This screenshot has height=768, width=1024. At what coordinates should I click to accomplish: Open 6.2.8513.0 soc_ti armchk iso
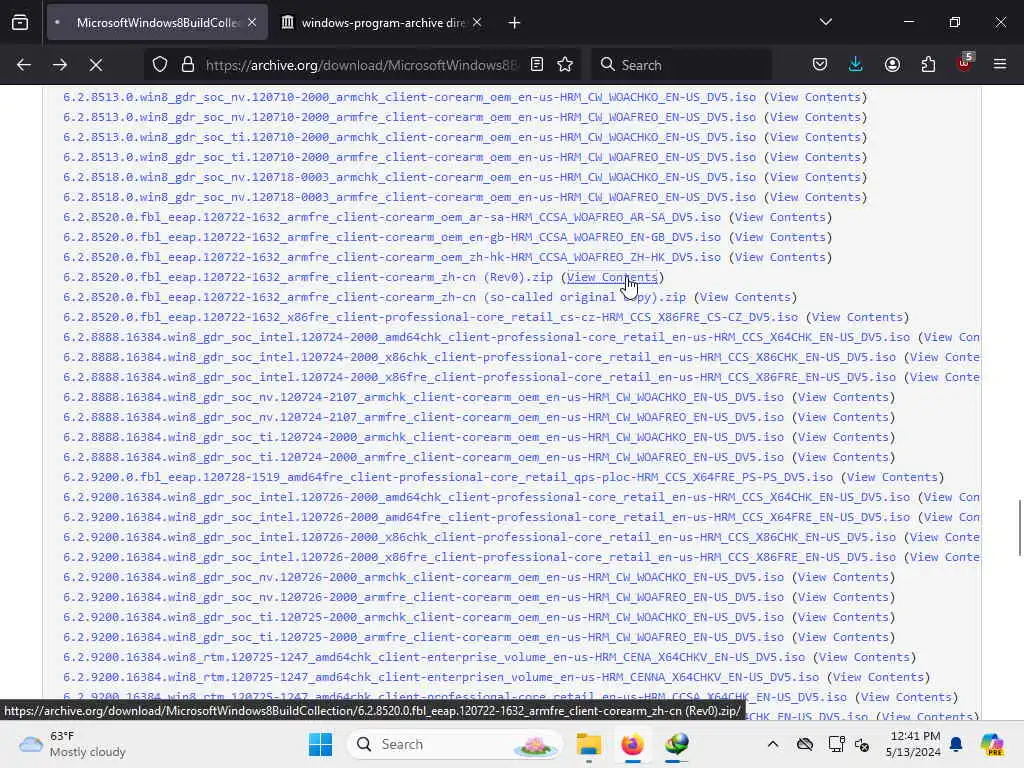pos(409,137)
